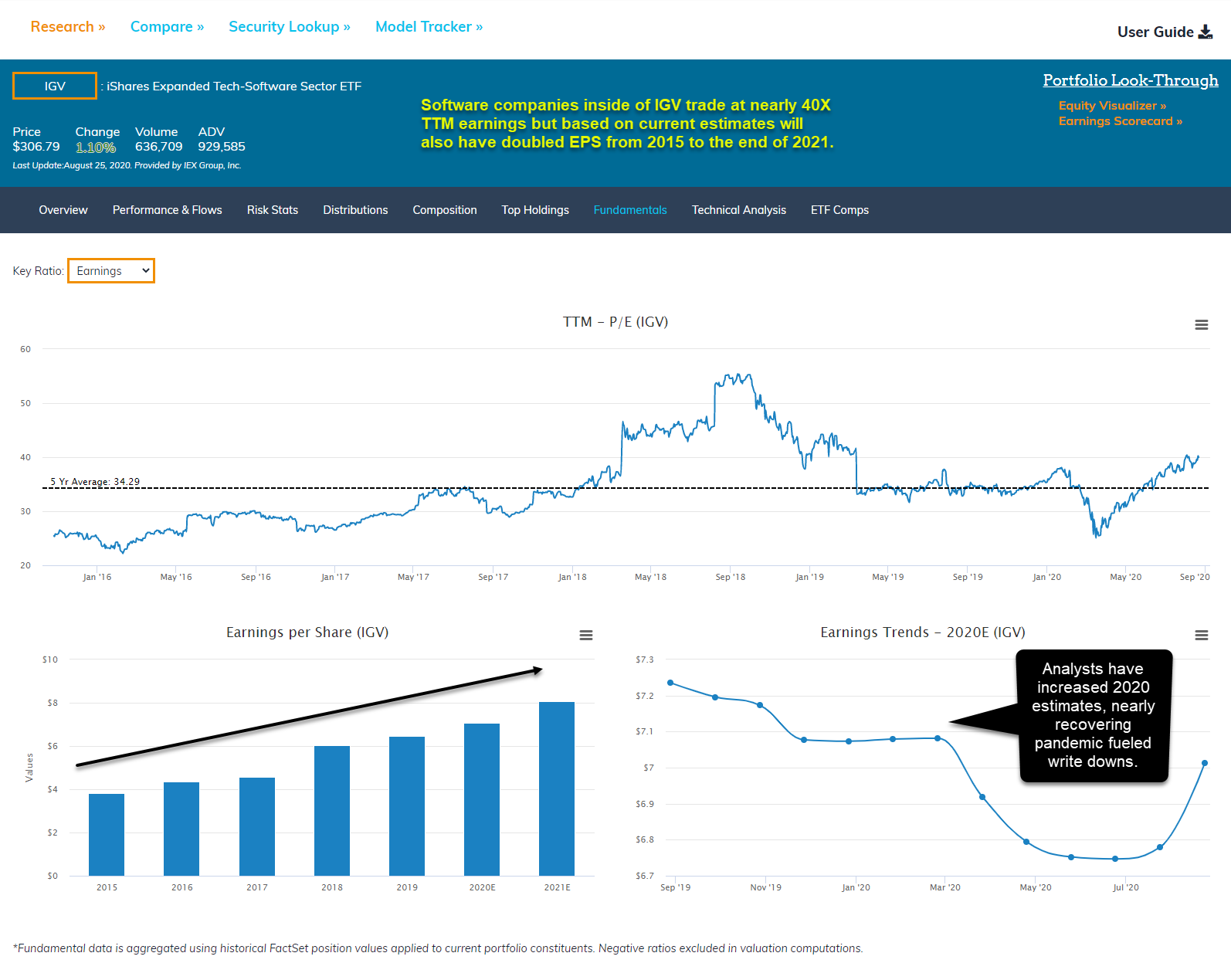This screenshot has height=980, width=1231.
Task: Open the Model Tracker menu
Action: point(429,26)
